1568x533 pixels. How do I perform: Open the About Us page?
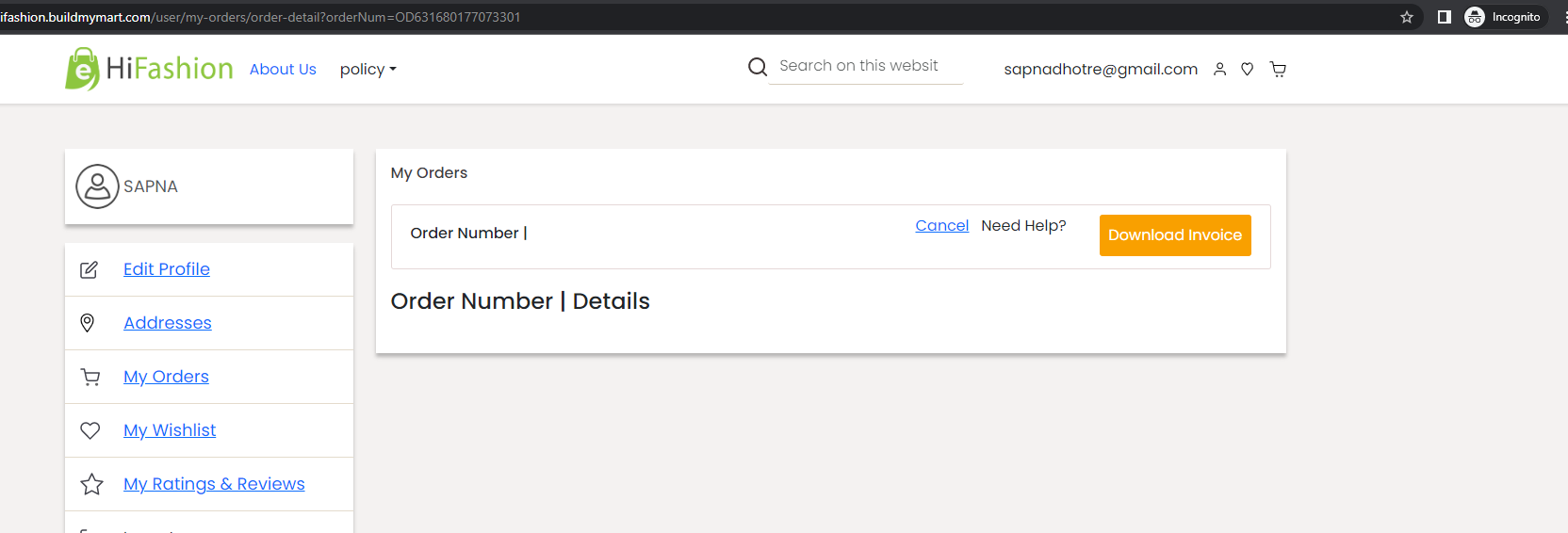(283, 69)
